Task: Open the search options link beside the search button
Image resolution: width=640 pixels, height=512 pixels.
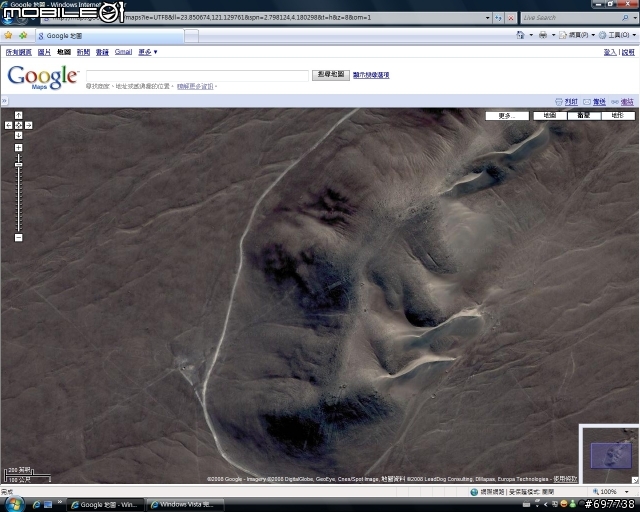Action: pyautogui.click(x=371, y=75)
